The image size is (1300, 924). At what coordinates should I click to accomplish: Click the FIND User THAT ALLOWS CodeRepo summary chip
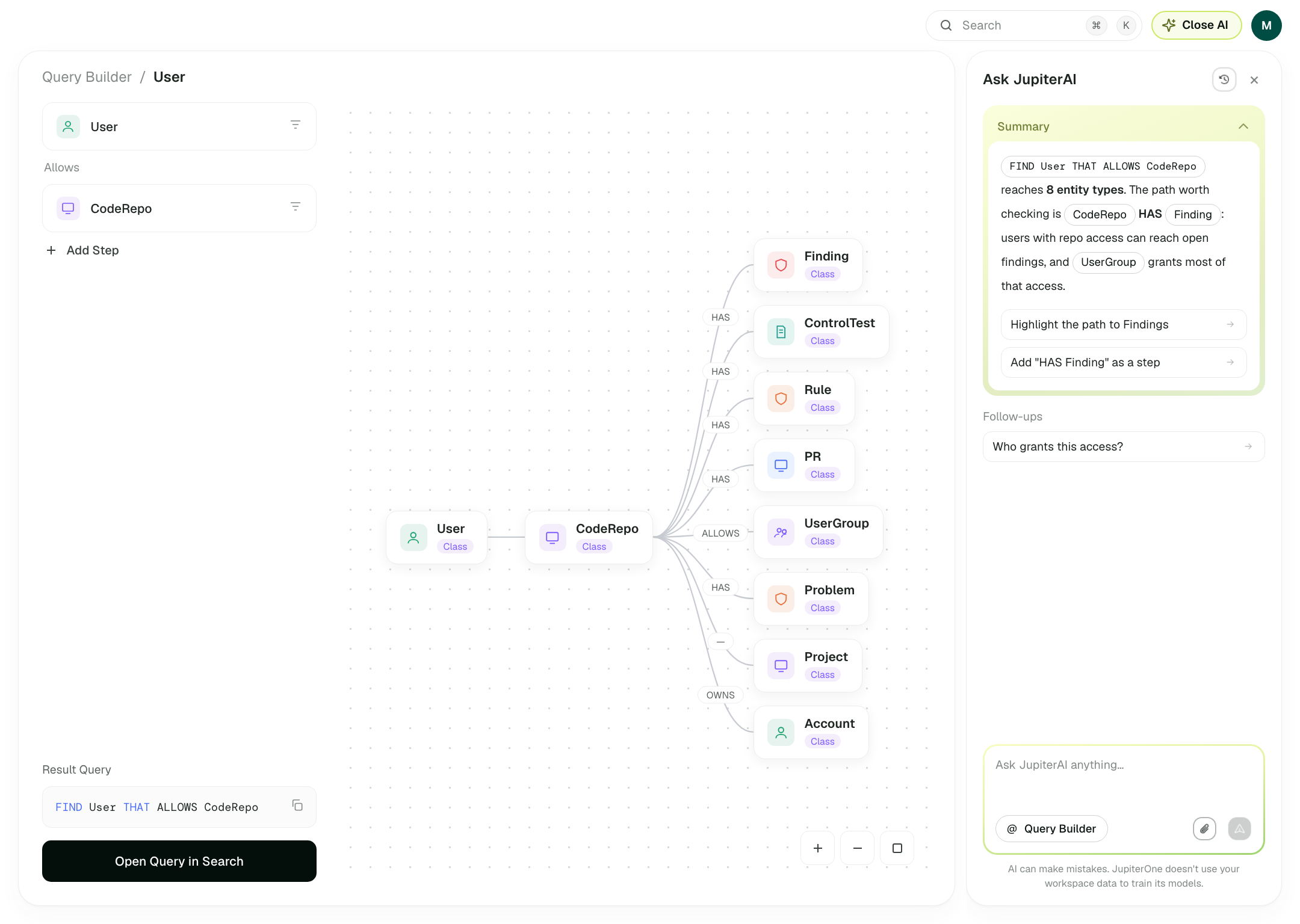pyautogui.click(x=1103, y=167)
